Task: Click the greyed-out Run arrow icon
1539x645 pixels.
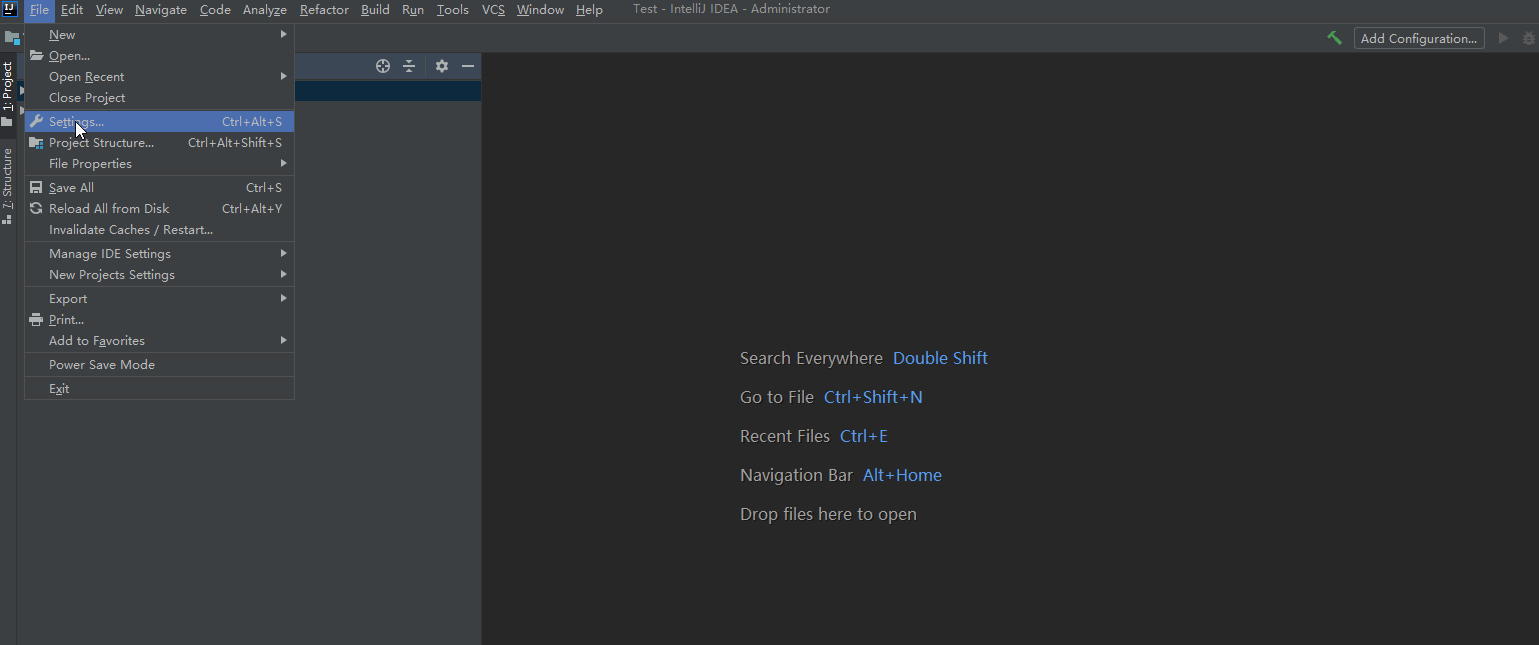Action: pos(1503,38)
